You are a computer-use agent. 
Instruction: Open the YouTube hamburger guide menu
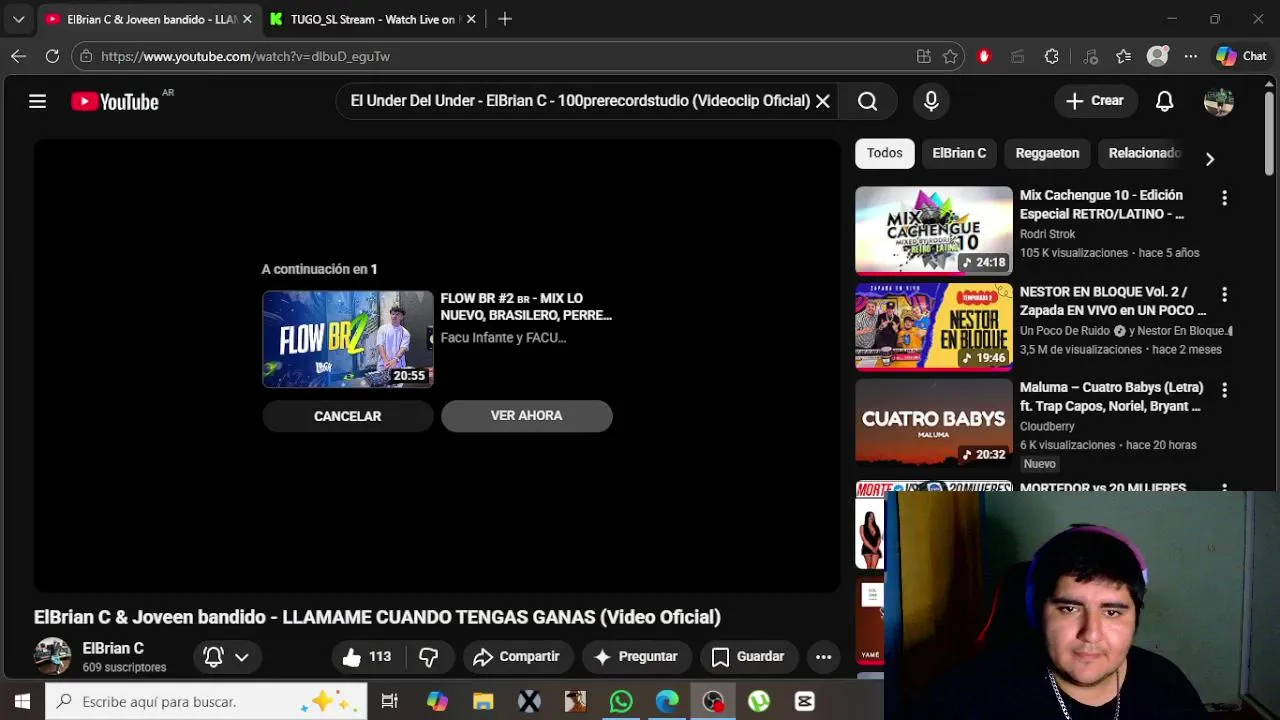click(x=37, y=101)
